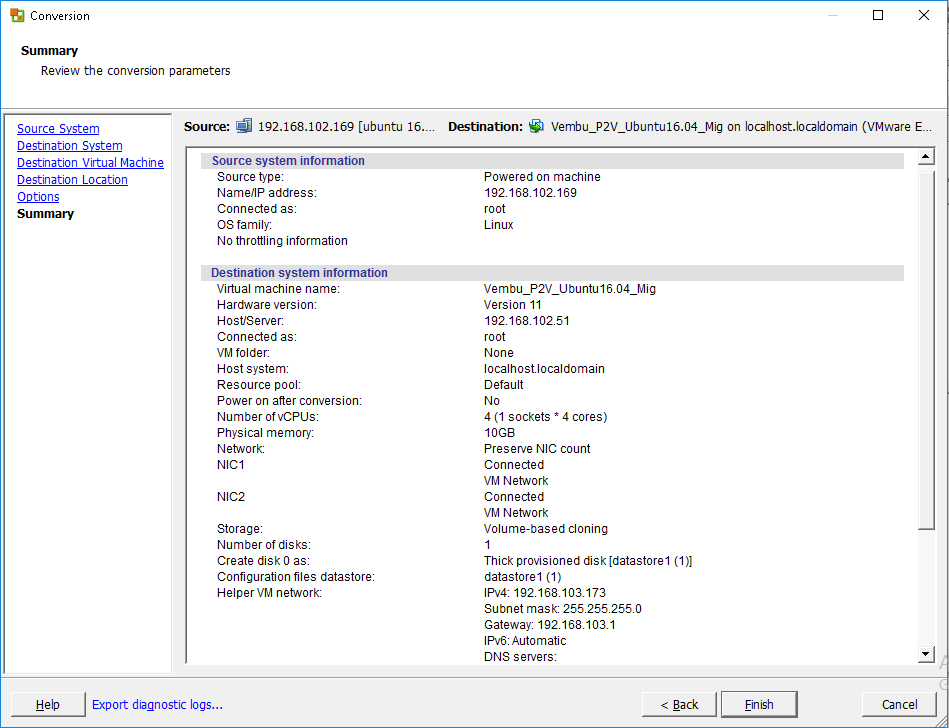The width and height of the screenshot is (949, 728).
Task: Go to Destination Location step
Action: [72, 180]
